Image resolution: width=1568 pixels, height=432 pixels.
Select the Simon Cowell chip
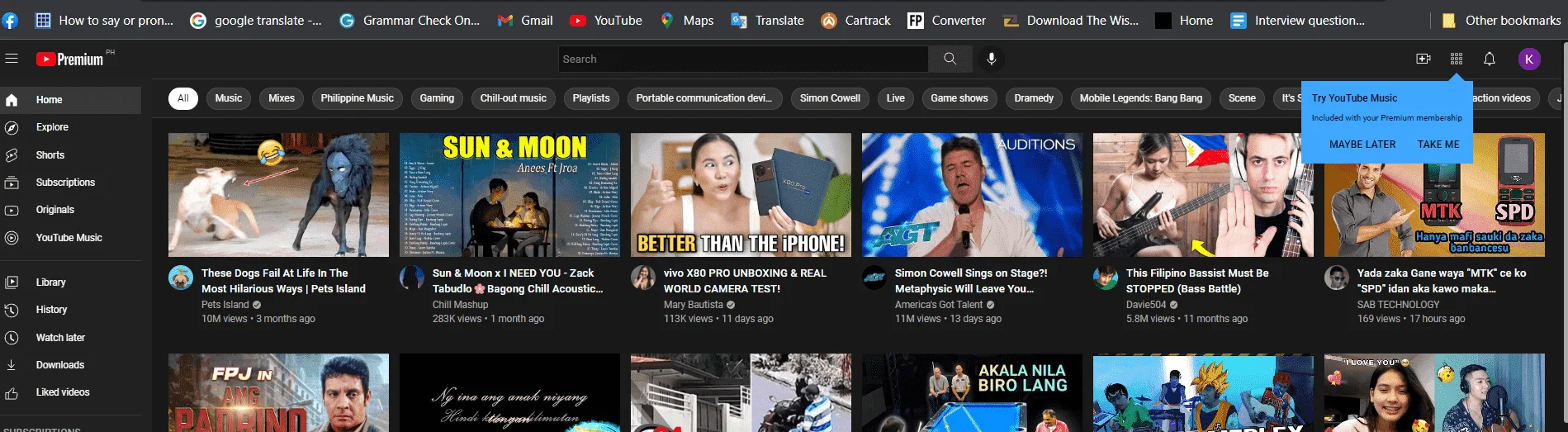click(830, 98)
